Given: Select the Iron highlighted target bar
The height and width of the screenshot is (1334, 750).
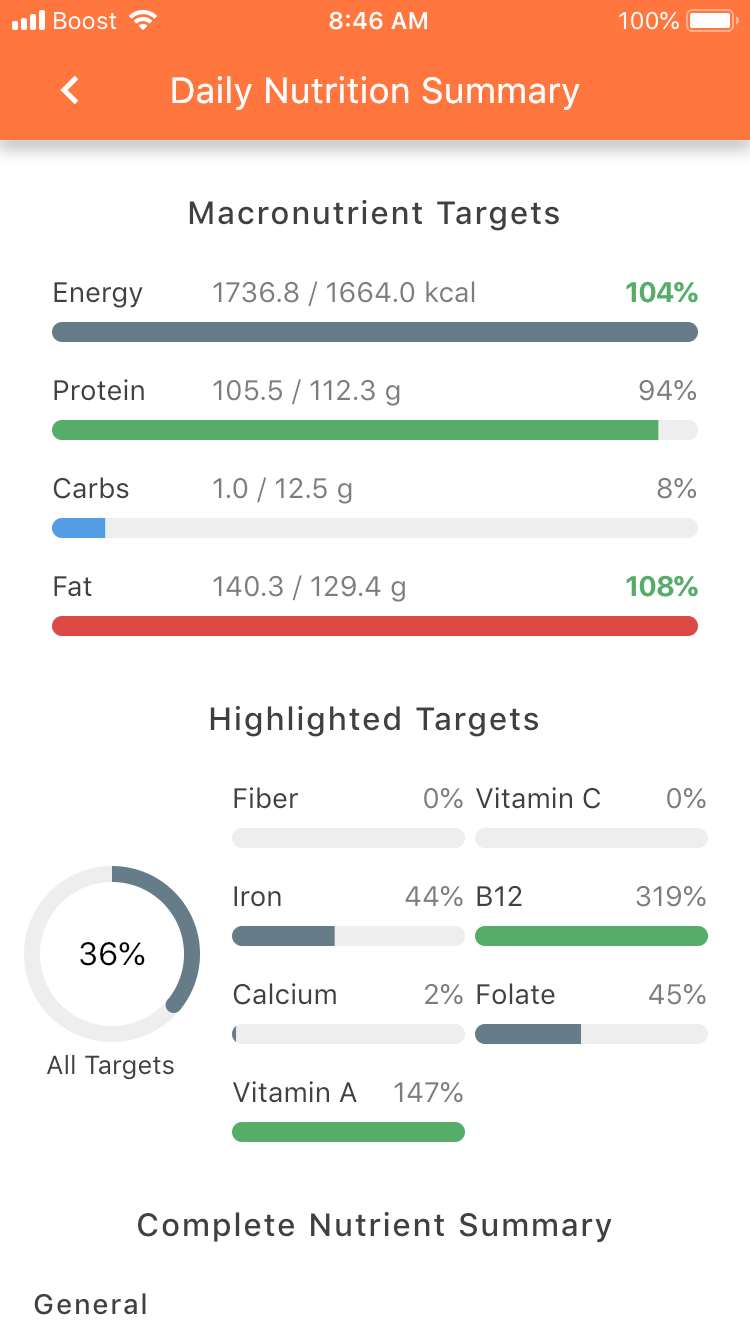Looking at the screenshot, I should [x=348, y=936].
